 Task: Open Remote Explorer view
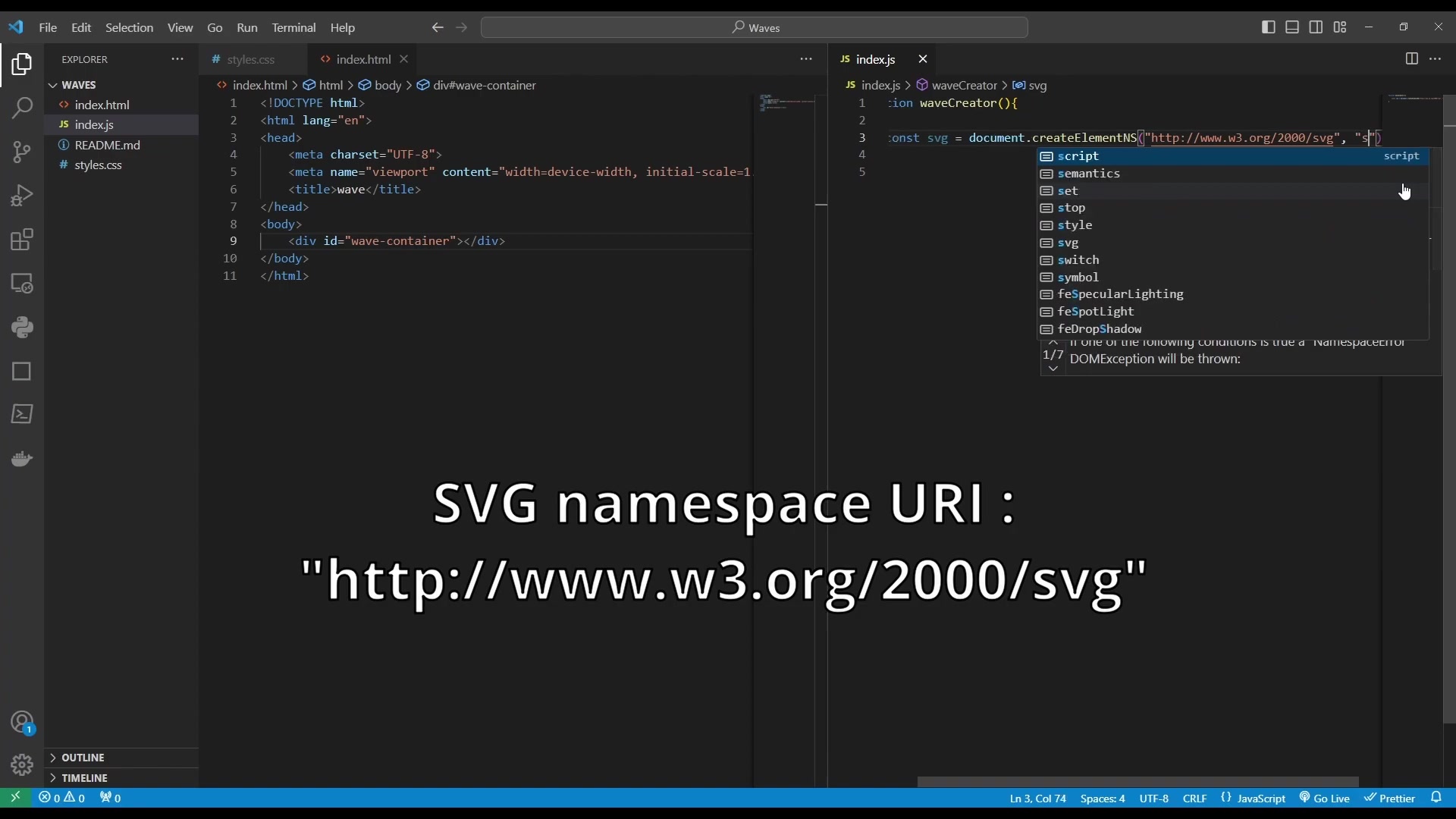[21, 284]
